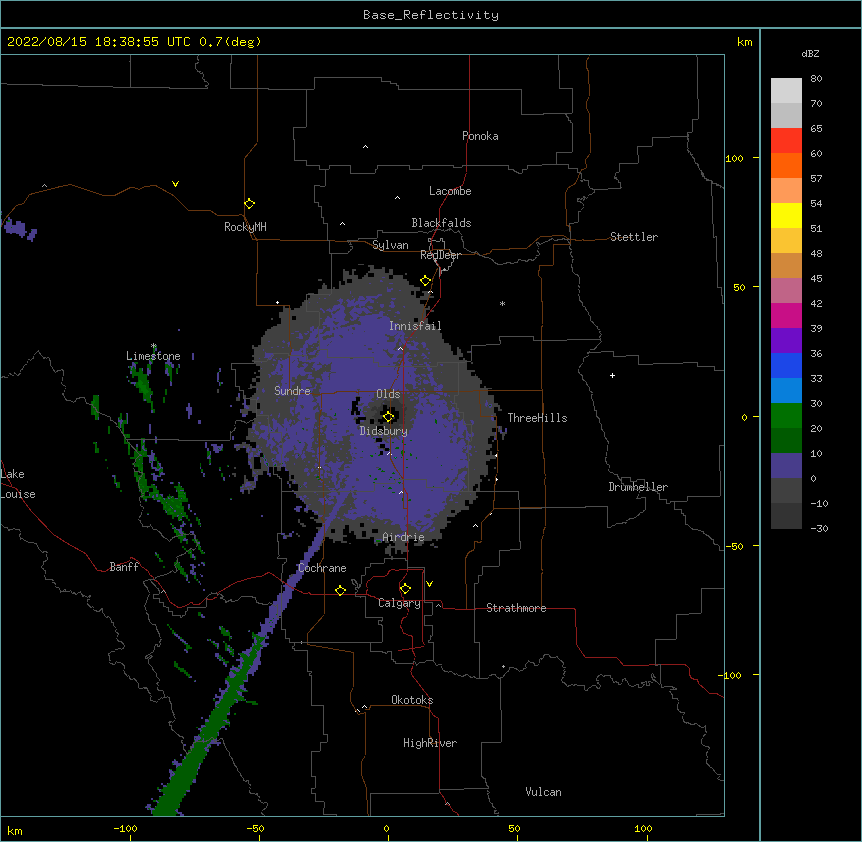Click the Base_Reflectivity title
This screenshot has height=842, width=862.
[x=431, y=15]
